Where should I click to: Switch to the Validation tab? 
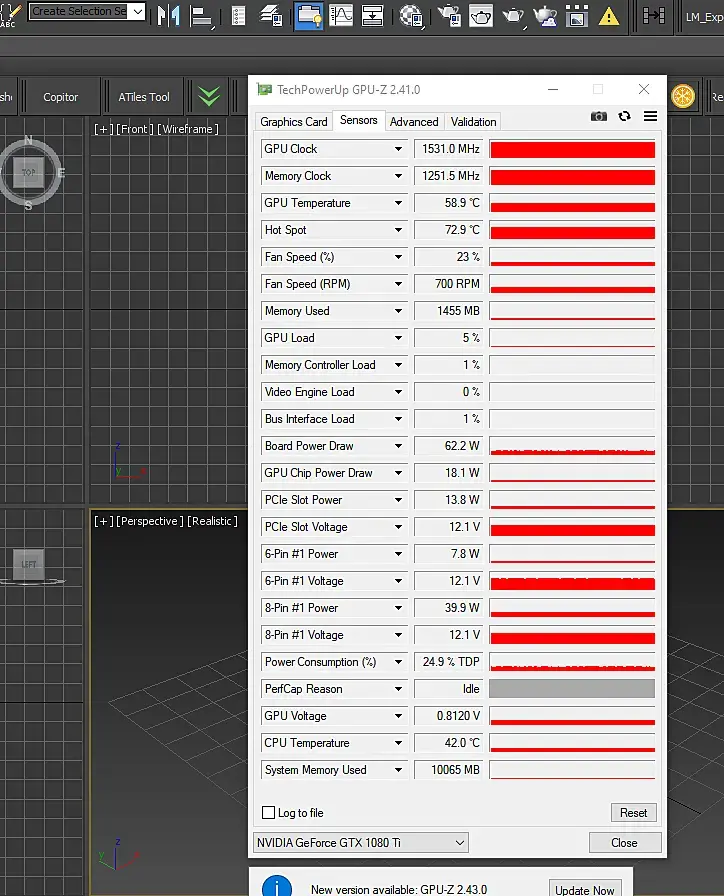pos(473,122)
